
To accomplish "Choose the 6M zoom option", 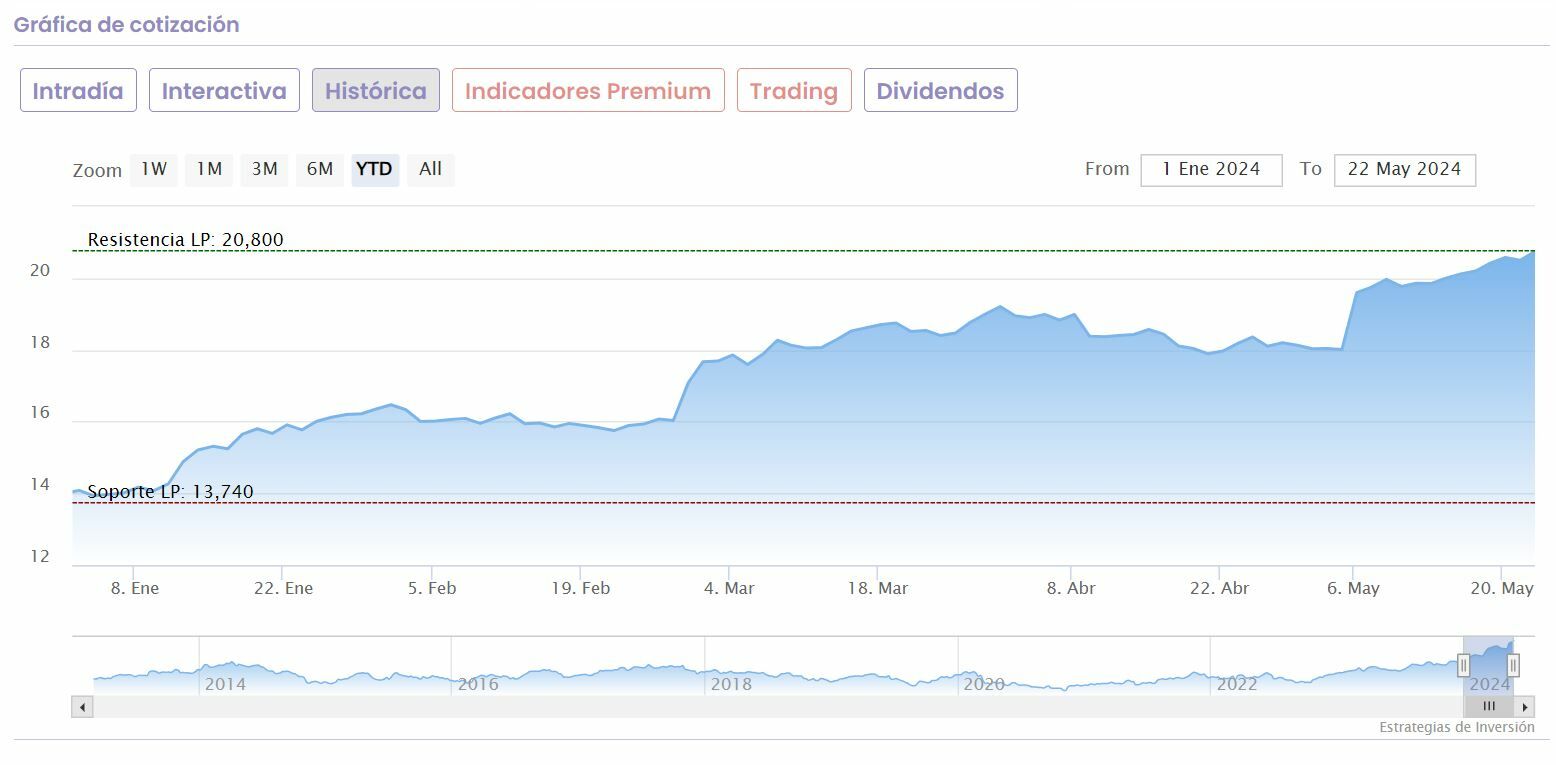I will [320, 169].
